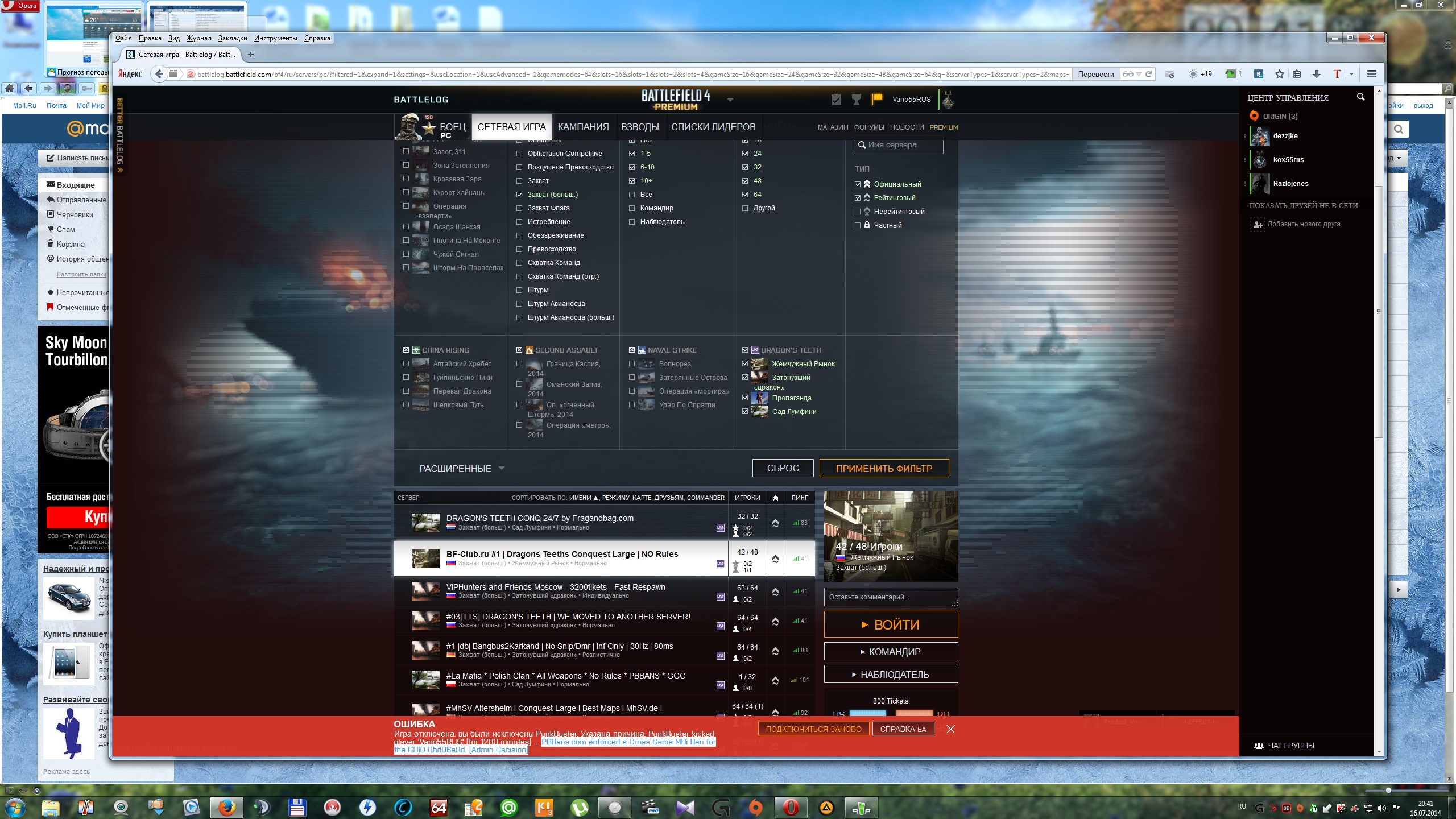Click the Origin logo in the friends panel
Viewport: 1456px width, 819px height.
[1254, 116]
